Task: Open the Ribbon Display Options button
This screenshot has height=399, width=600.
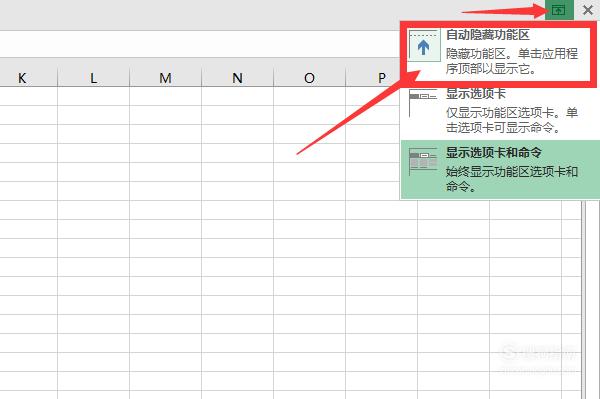Action: [x=559, y=10]
